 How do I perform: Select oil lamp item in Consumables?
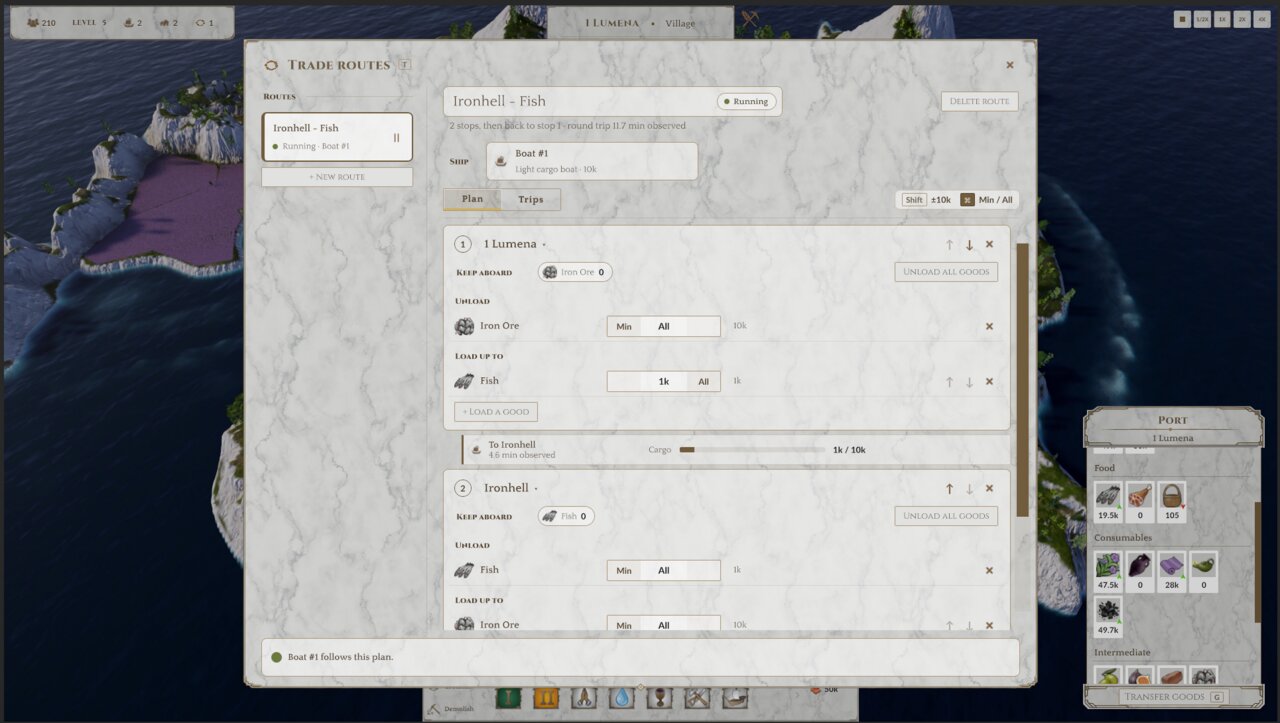click(x=1204, y=572)
